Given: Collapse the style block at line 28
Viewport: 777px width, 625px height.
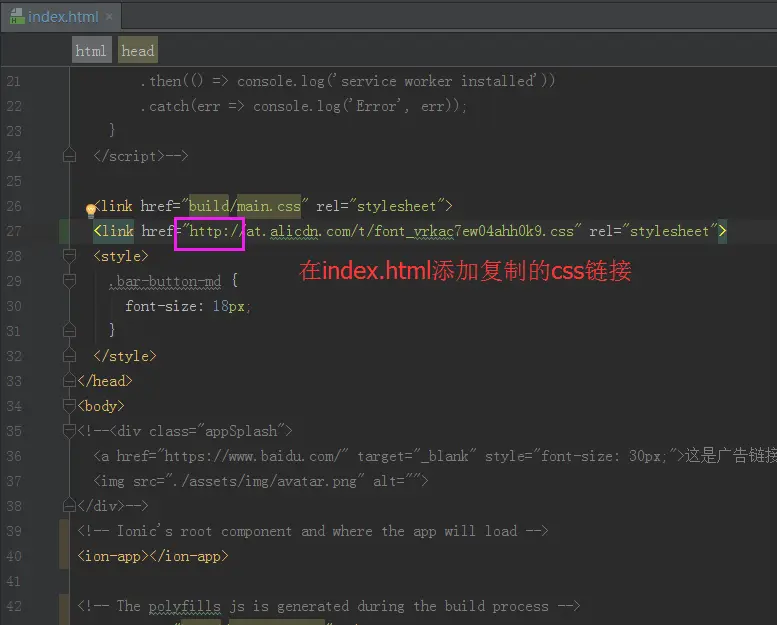Looking at the screenshot, I should pyautogui.click(x=69, y=256).
